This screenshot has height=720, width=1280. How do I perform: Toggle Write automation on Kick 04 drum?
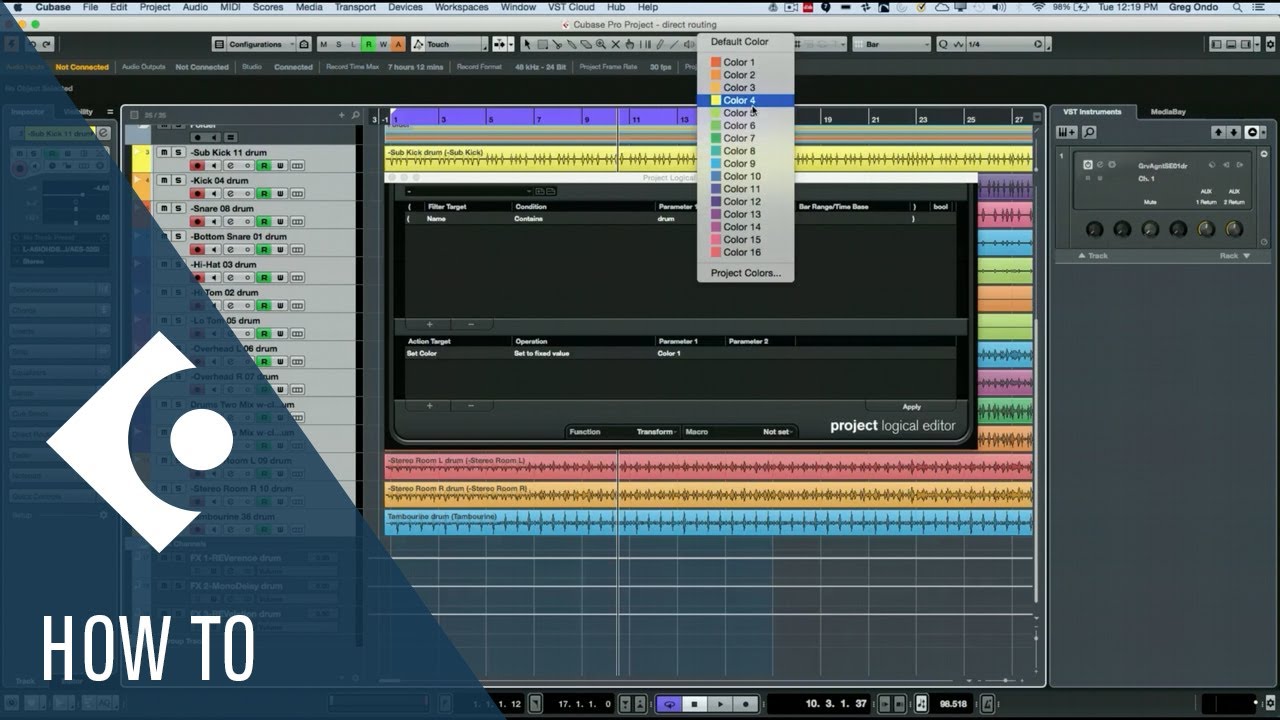280,193
